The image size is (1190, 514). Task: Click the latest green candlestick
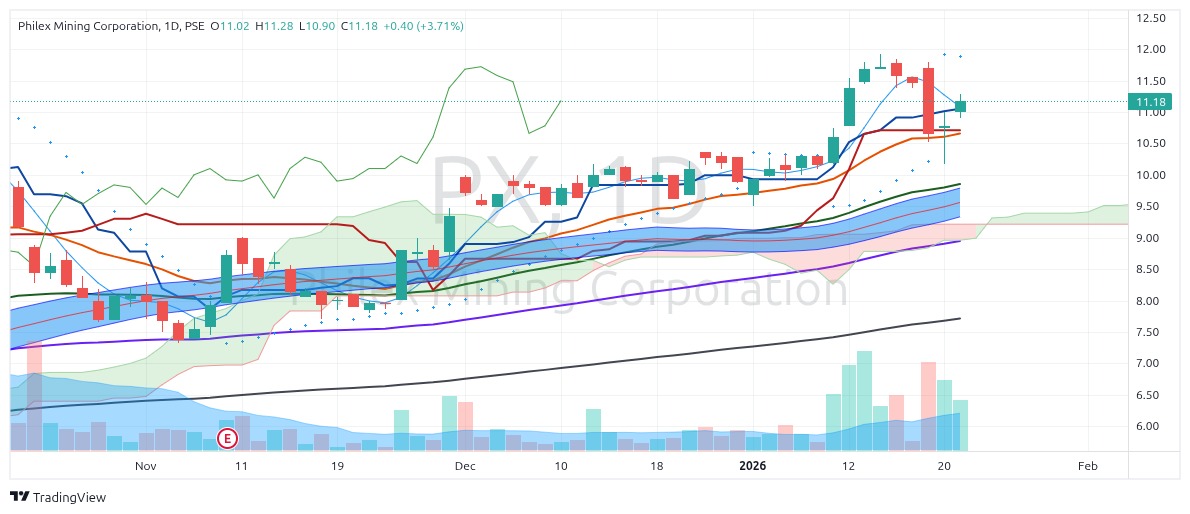[960, 106]
